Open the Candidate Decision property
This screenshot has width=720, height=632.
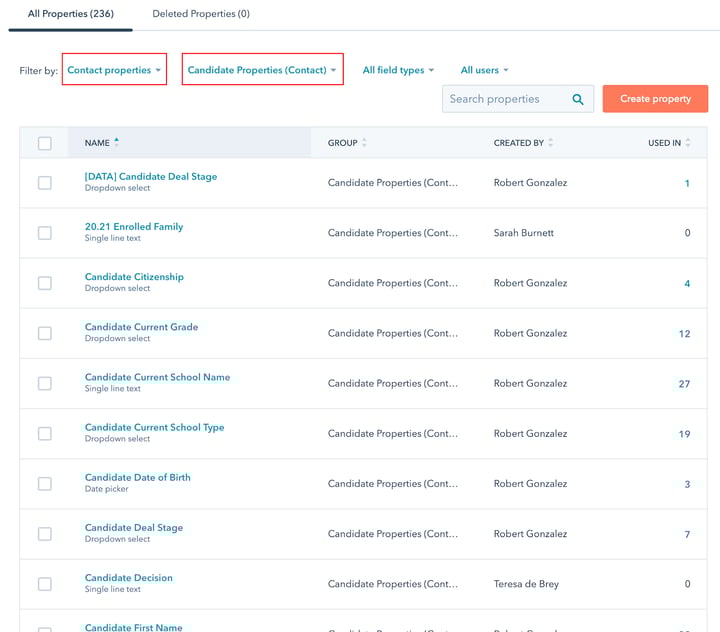coord(129,577)
